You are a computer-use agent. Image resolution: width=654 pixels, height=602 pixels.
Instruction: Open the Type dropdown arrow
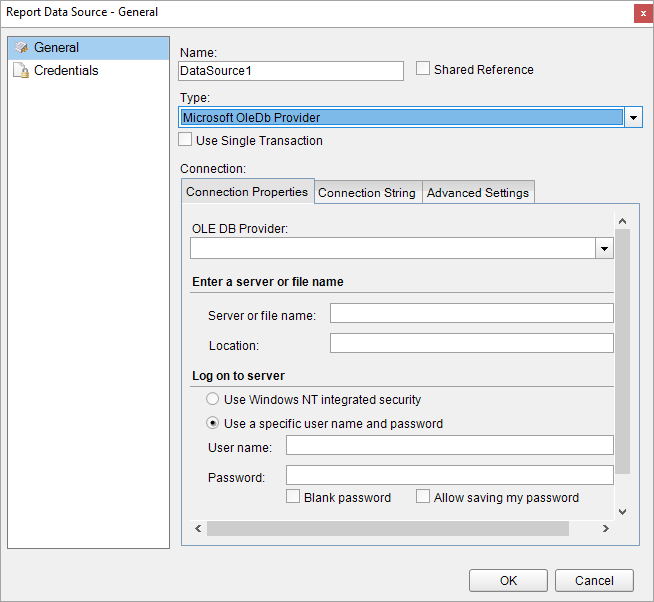[x=633, y=118]
